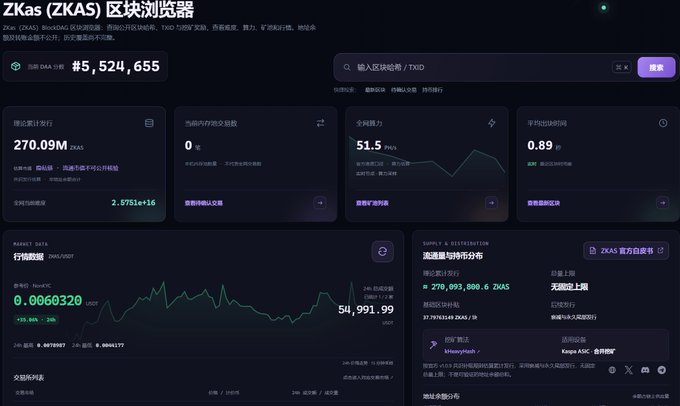Click the 行情数据 panel heading
This screenshot has width=680, height=406.
point(29,257)
